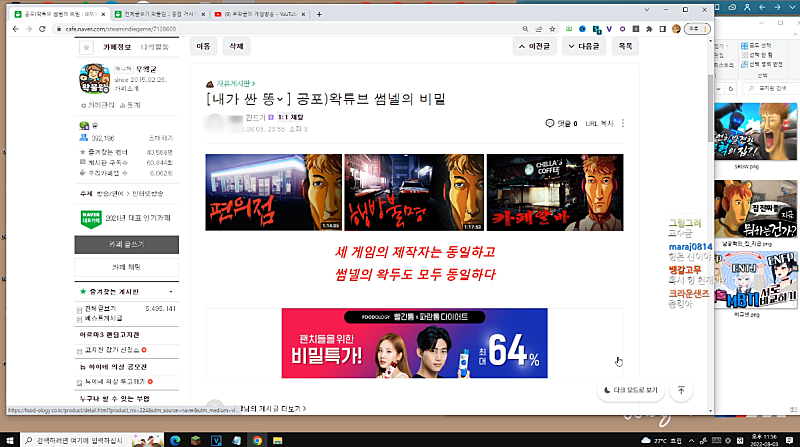Viewport: 800px width, 447px height.
Task: Go back with the browser back arrow
Action: [15, 29]
